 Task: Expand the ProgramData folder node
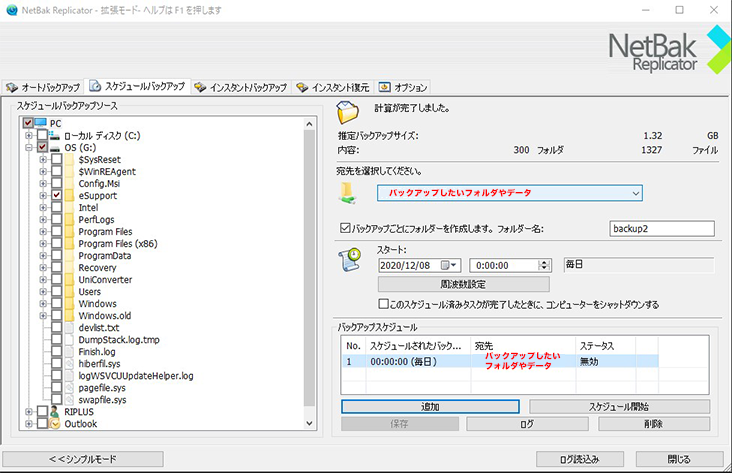point(43,255)
